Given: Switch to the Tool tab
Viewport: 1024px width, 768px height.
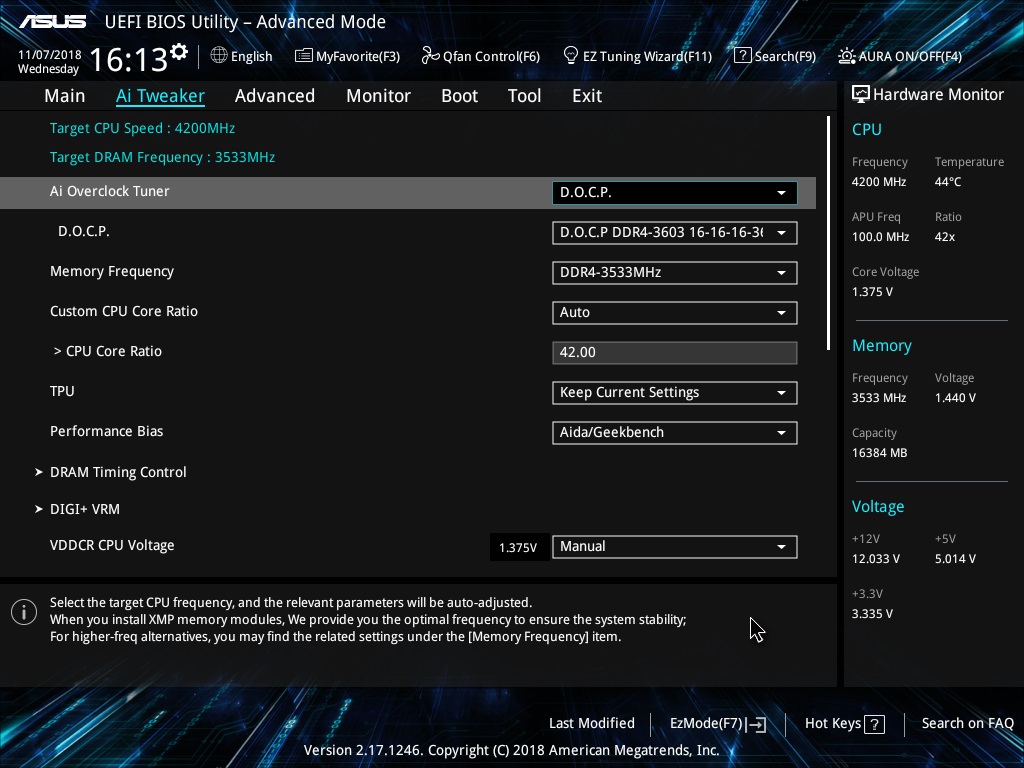Looking at the screenshot, I should click(x=524, y=96).
